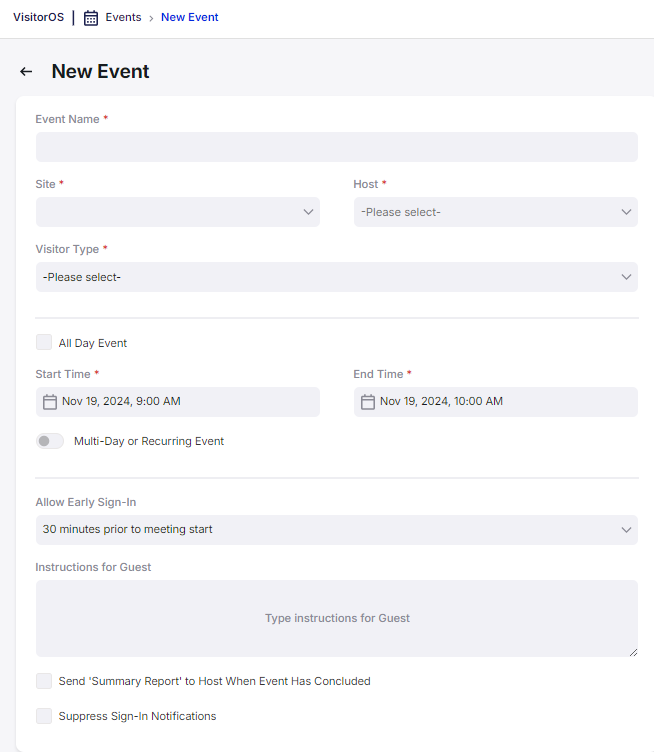Click the Event Name input field
Image resolution: width=654 pixels, height=752 pixels.
337,147
